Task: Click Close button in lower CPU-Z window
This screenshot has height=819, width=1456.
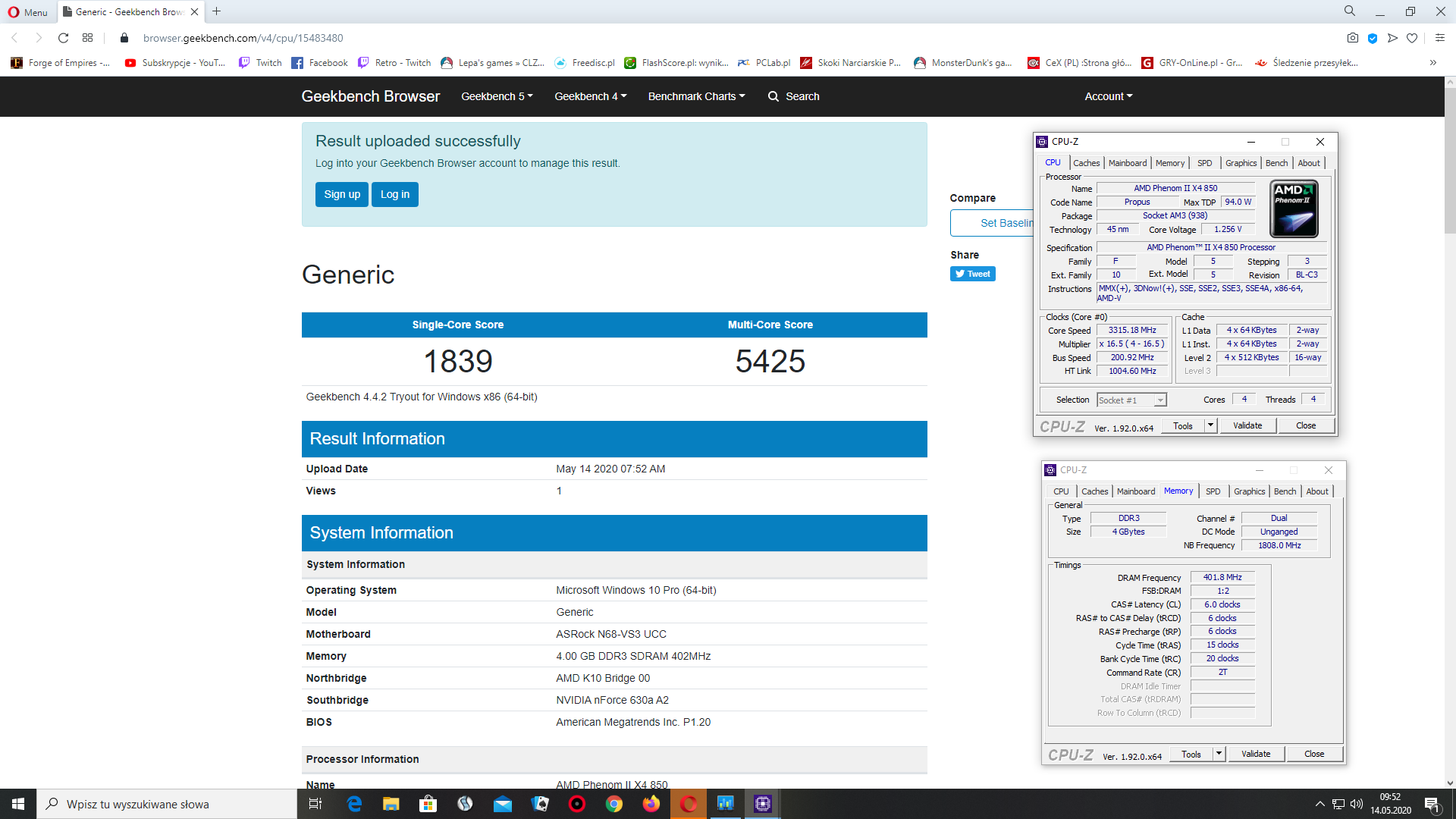Action: 1314,754
